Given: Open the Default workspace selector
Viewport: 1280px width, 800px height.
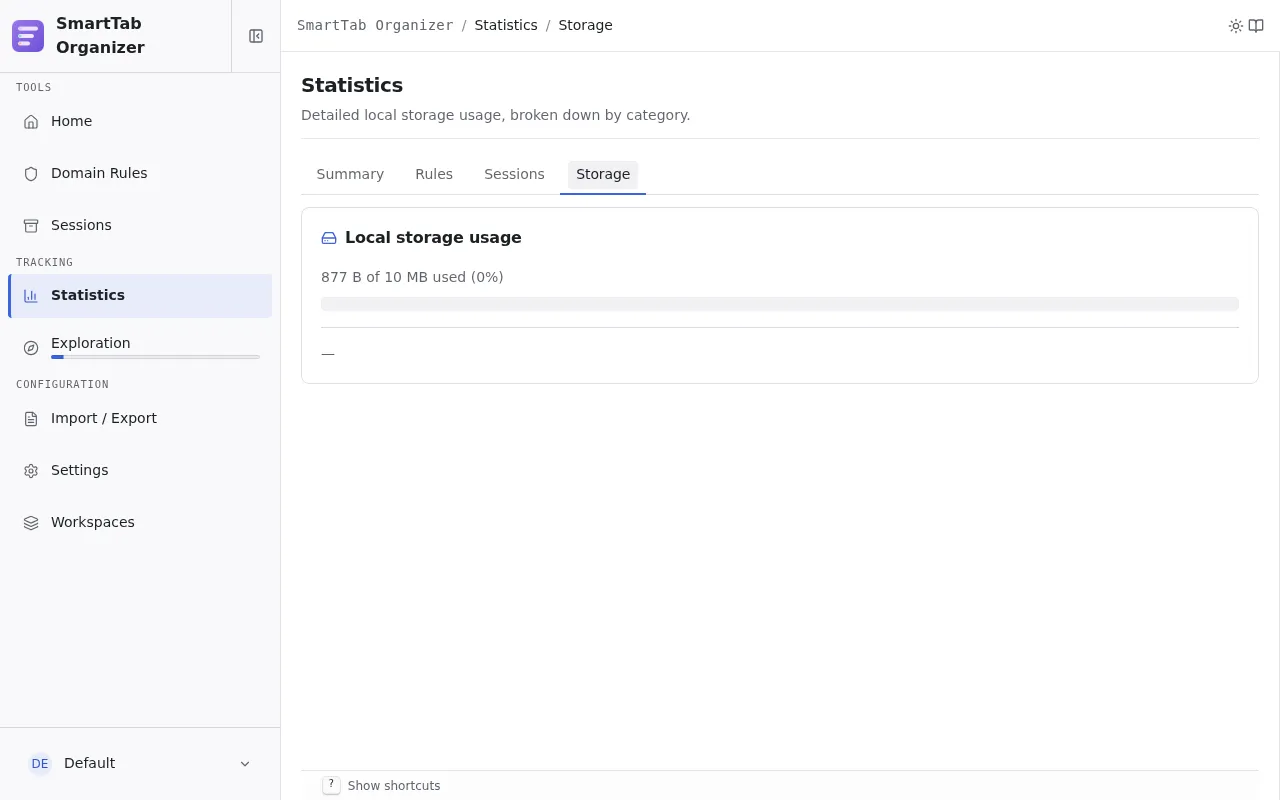Looking at the screenshot, I should [x=140, y=764].
